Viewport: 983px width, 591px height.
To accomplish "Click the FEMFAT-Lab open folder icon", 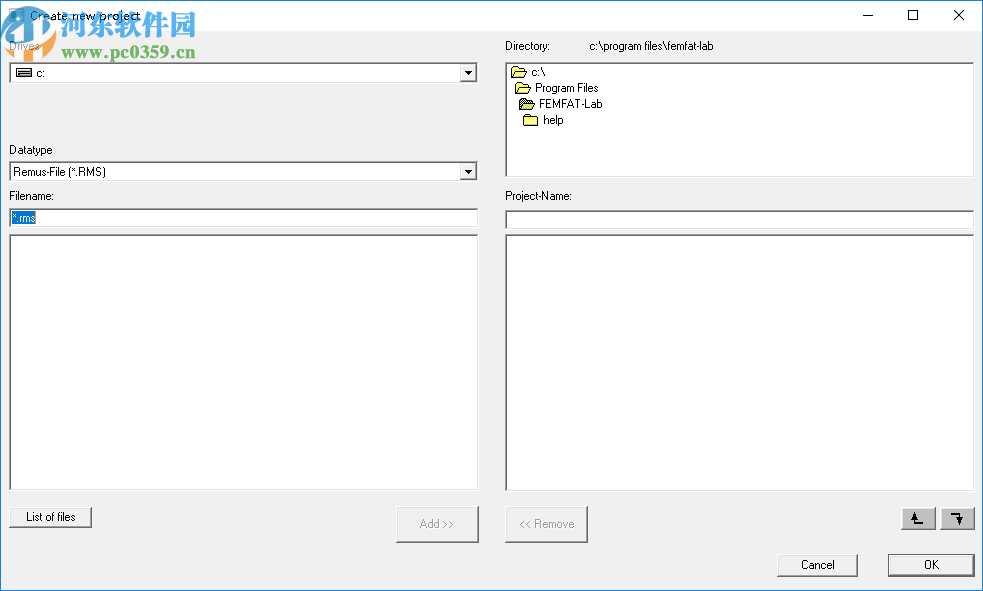I will pyautogui.click(x=527, y=104).
